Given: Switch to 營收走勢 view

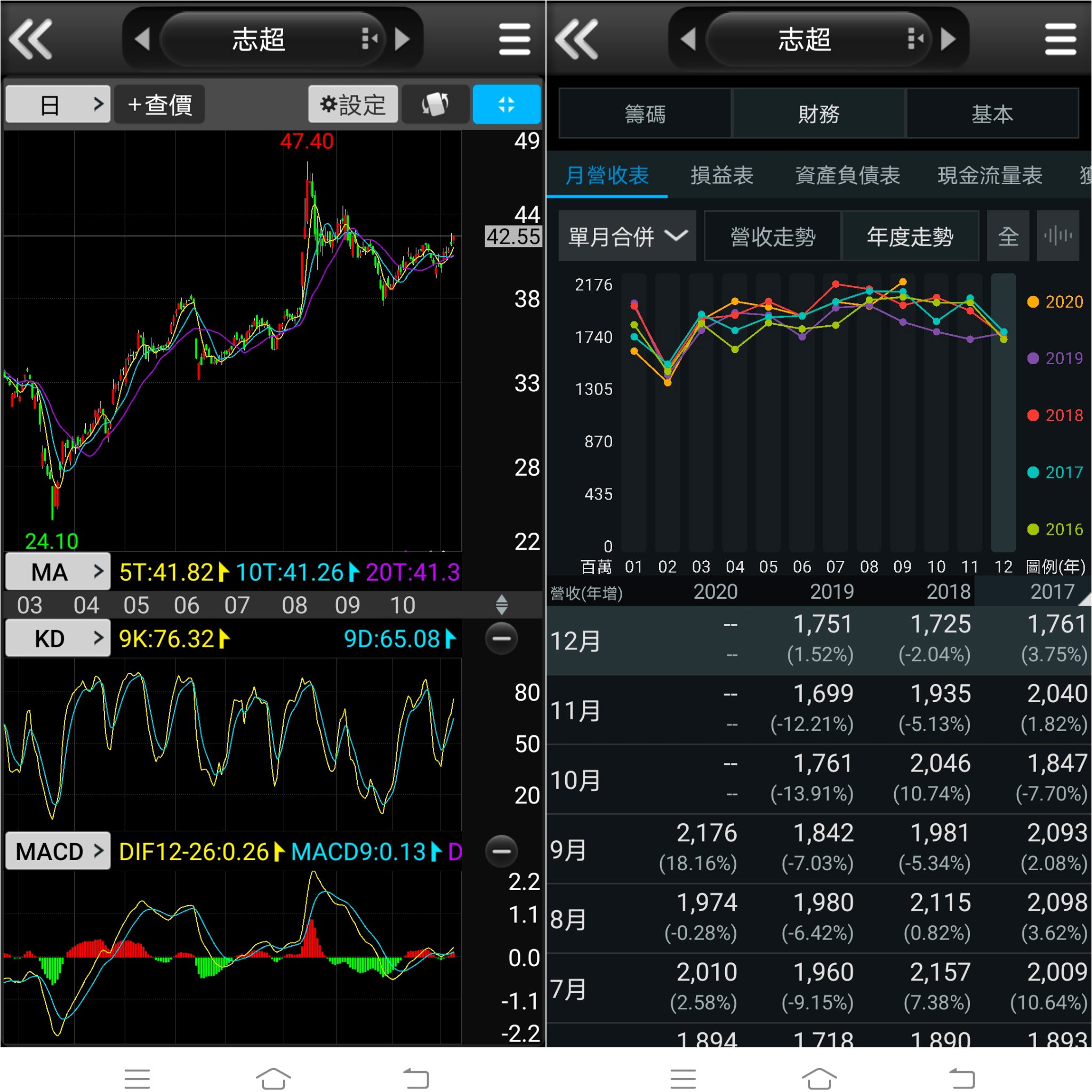Looking at the screenshot, I should [772, 236].
